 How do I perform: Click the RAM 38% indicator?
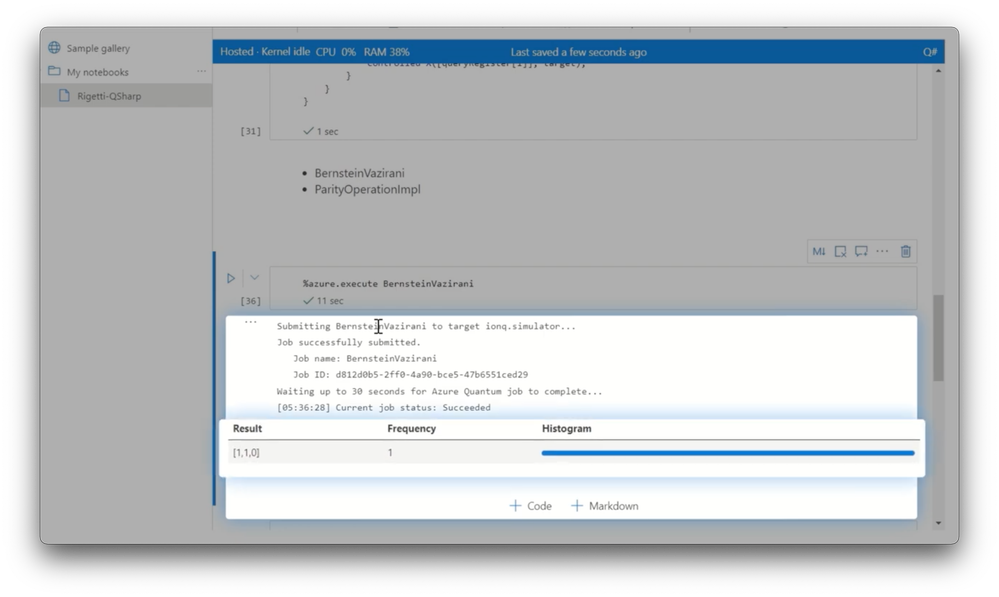click(x=387, y=52)
